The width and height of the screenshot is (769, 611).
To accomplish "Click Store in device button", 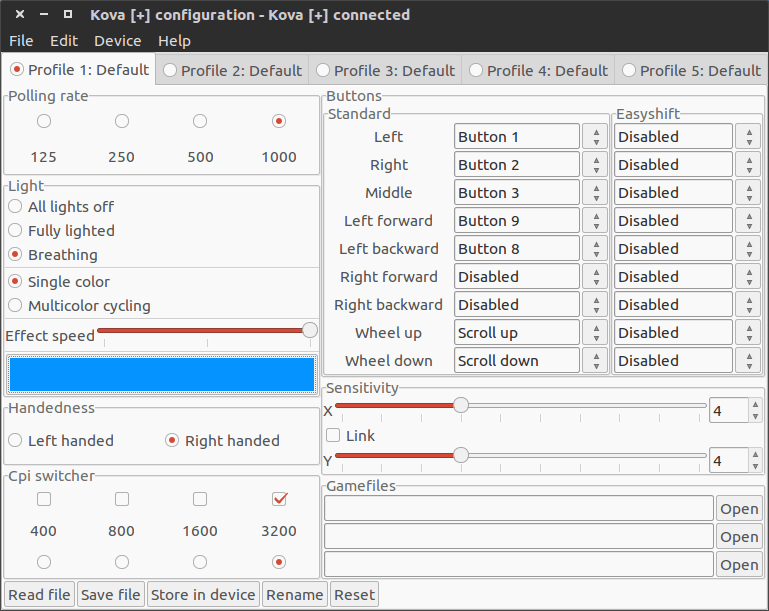I will (x=203, y=595).
